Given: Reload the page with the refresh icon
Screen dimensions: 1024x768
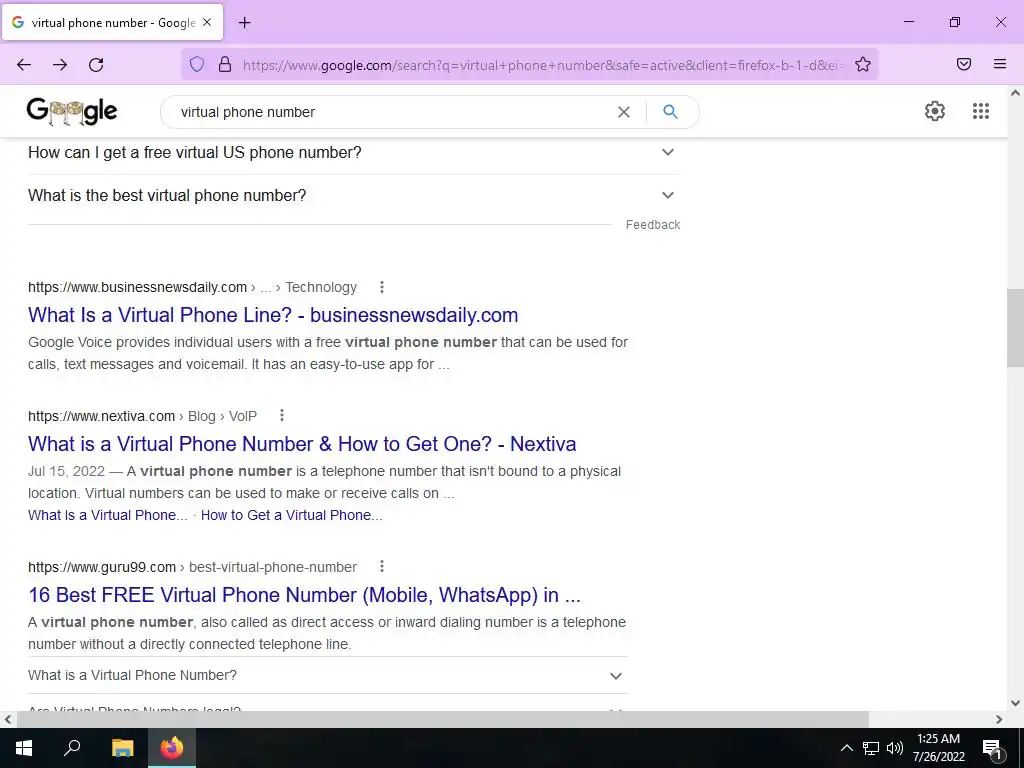Looking at the screenshot, I should point(96,65).
